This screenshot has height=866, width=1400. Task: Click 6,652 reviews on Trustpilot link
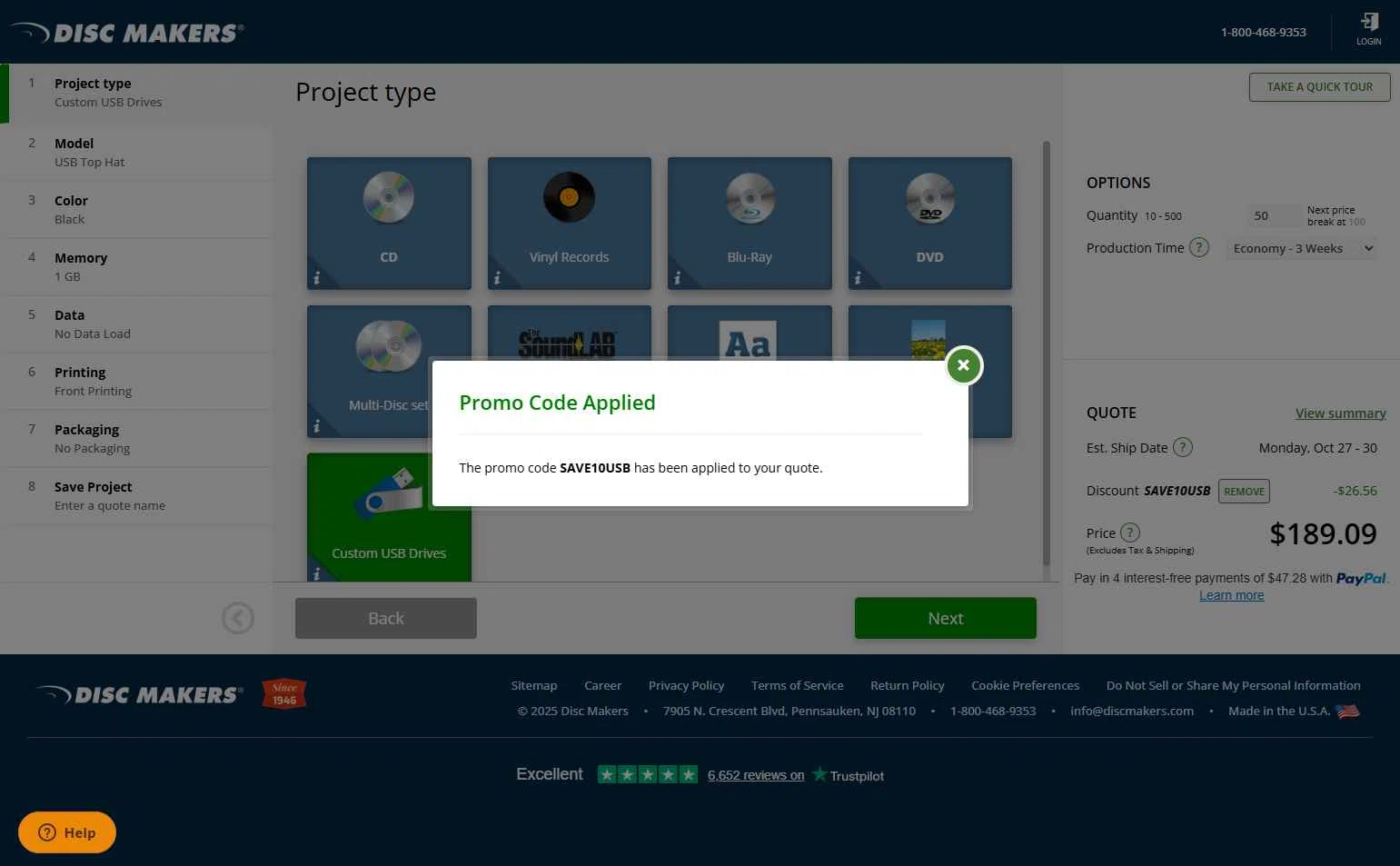point(756,775)
